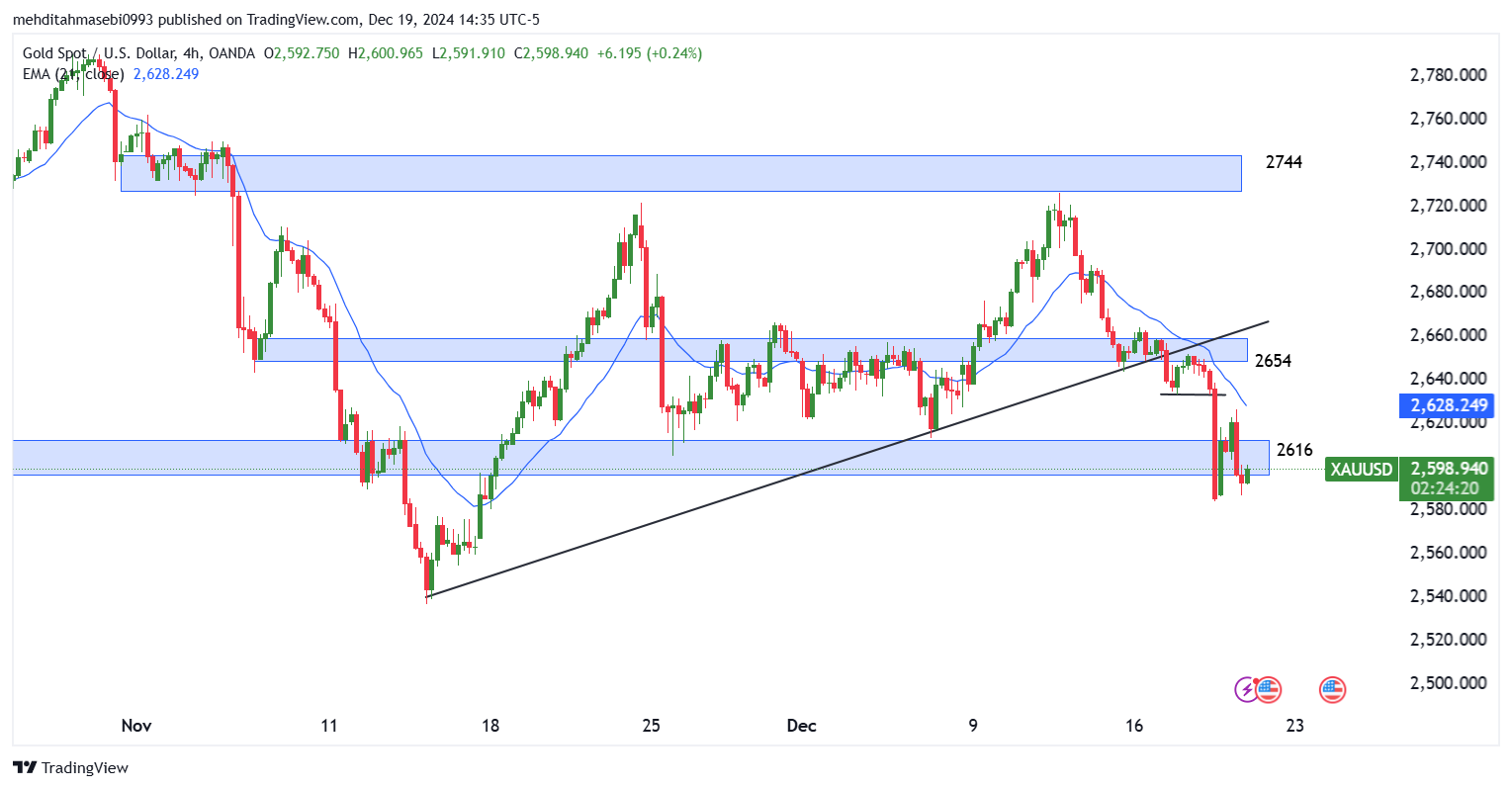Select the middle blue zone near 2654
1512x789 pixels.
[x=752, y=349]
